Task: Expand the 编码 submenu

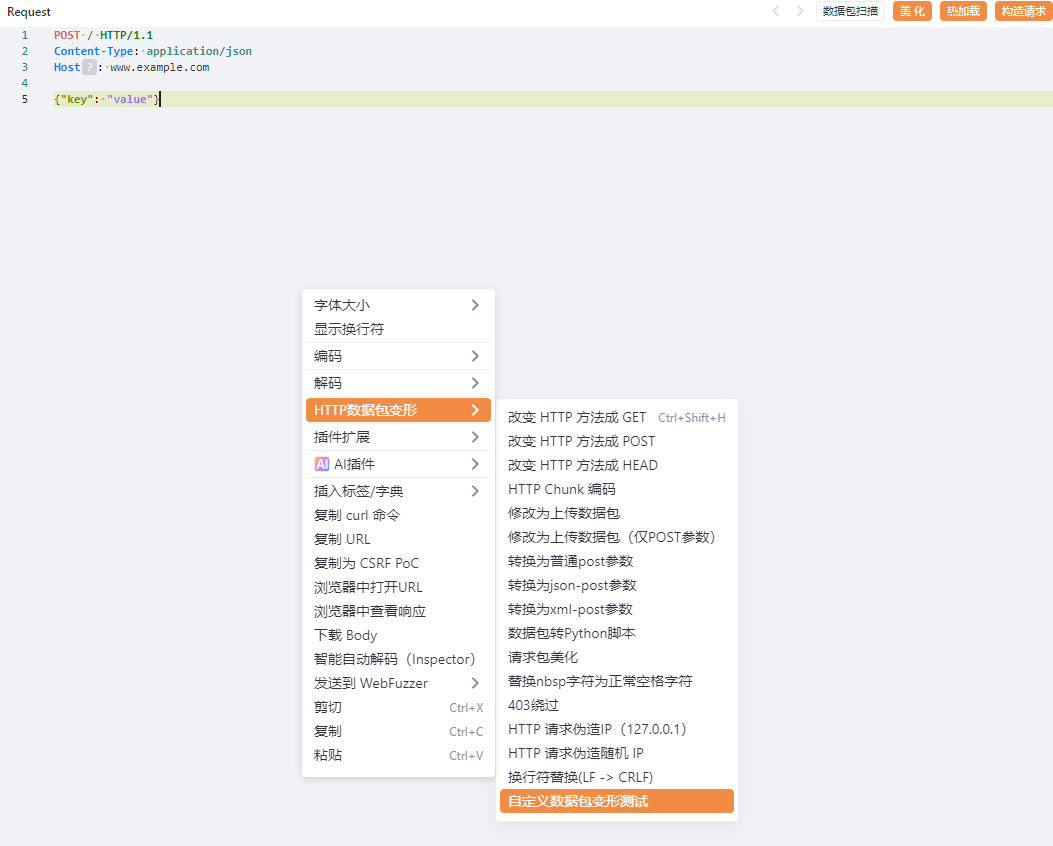Action: pos(398,356)
